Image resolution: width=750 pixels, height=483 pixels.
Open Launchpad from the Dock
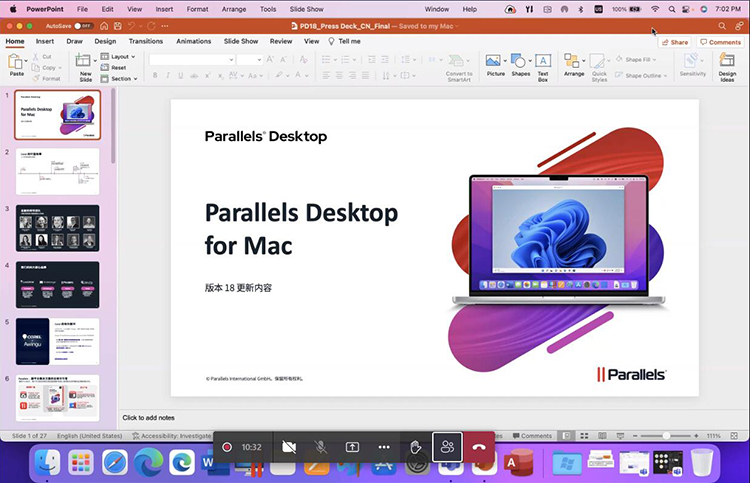[x=81, y=462]
